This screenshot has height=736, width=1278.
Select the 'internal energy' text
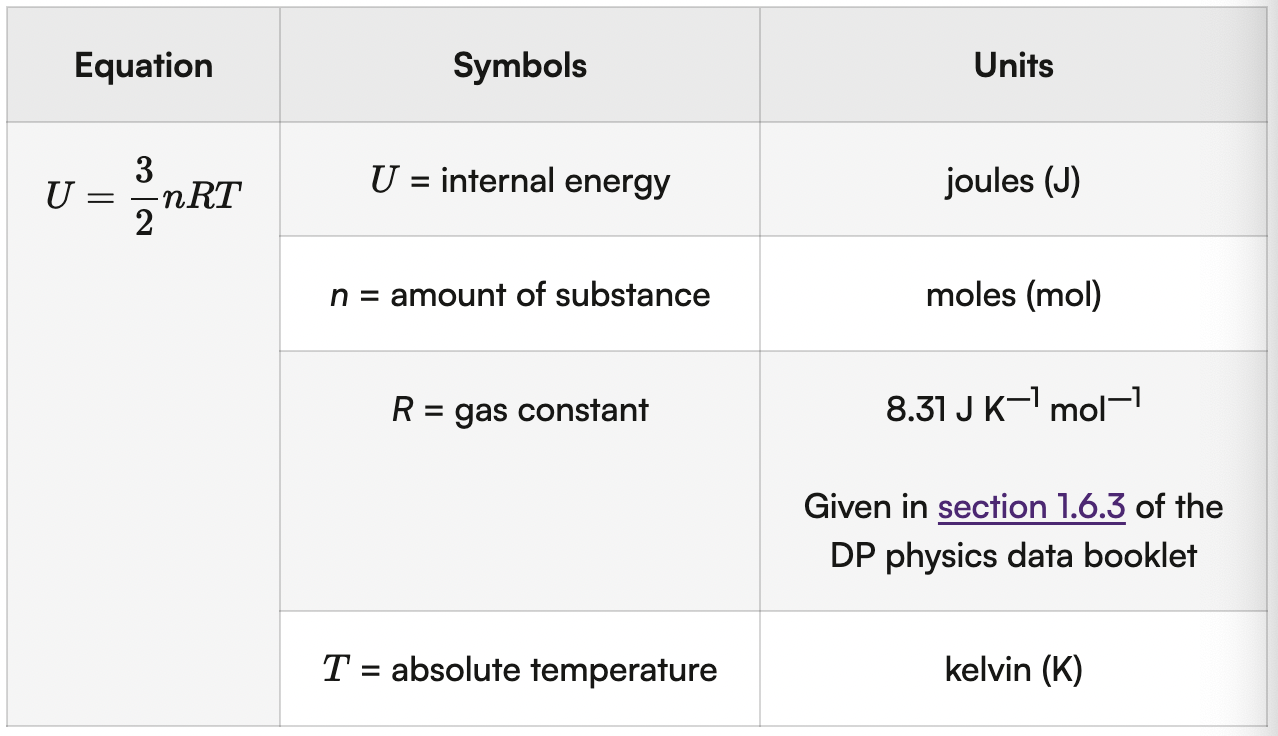(555, 181)
